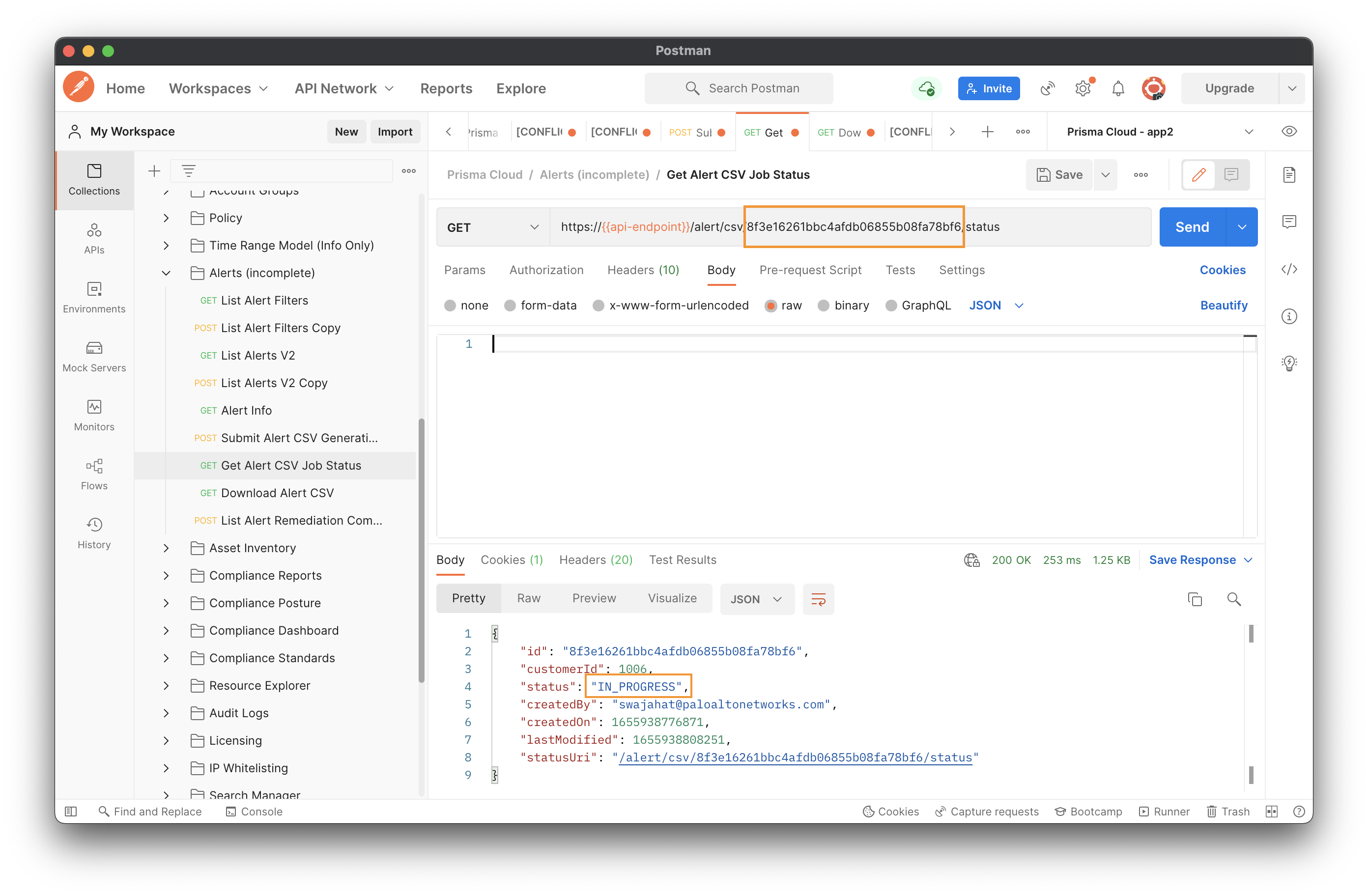Open the notifications bell
This screenshot has height=896, width=1368.
(x=1118, y=88)
